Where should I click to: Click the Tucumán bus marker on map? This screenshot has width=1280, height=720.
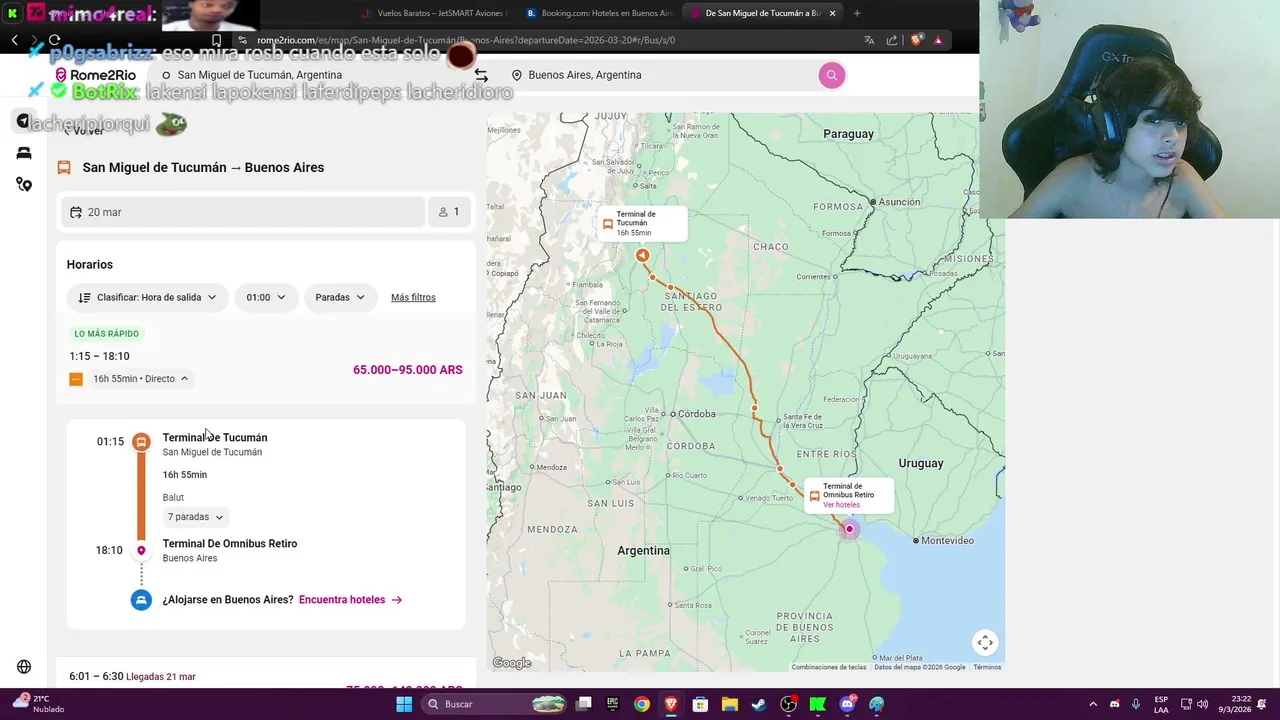(643, 256)
